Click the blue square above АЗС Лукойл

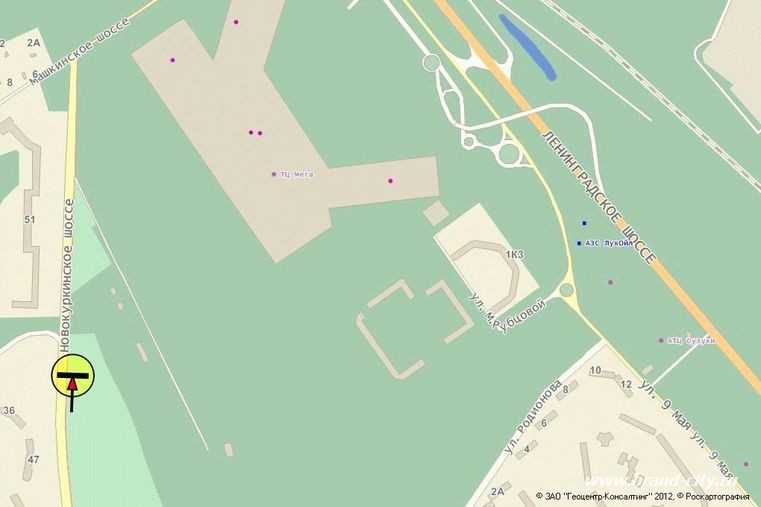pyautogui.click(x=584, y=223)
